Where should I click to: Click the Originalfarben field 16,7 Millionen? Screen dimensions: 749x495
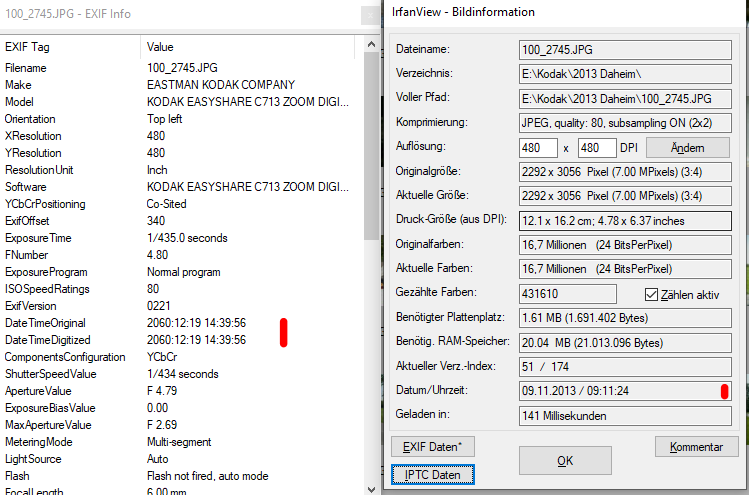[625, 245]
